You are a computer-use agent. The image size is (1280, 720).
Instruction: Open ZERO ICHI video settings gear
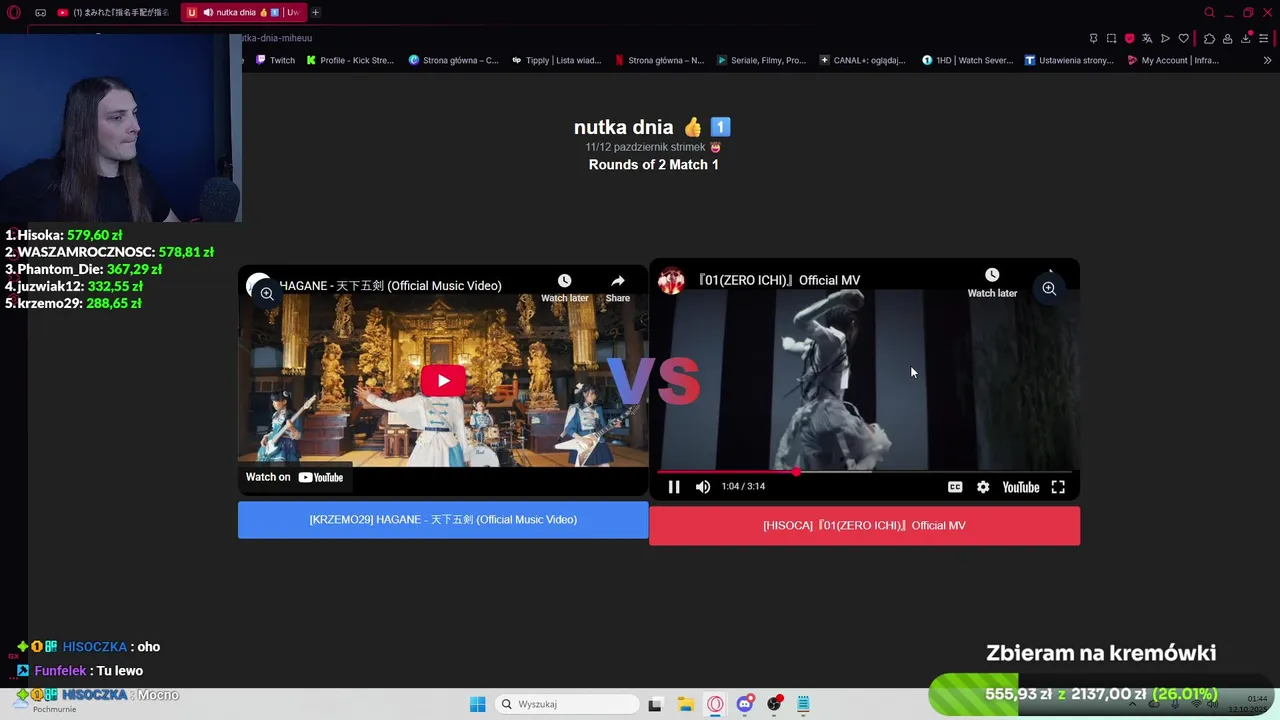pyautogui.click(x=983, y=487)
